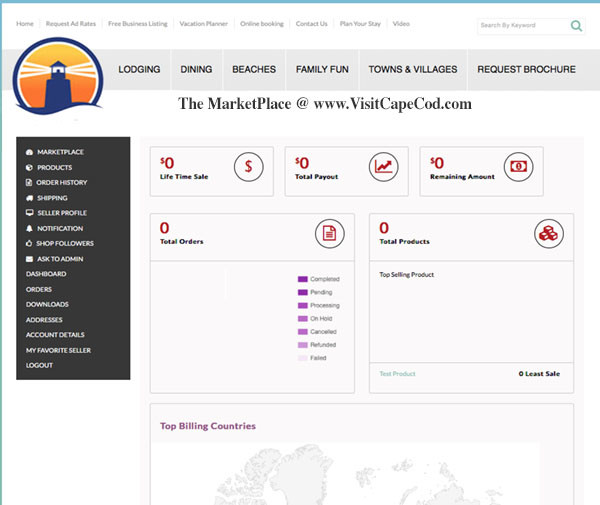Click the Life Time Sale label
The image size is (600, 505).
coord(184,177)
